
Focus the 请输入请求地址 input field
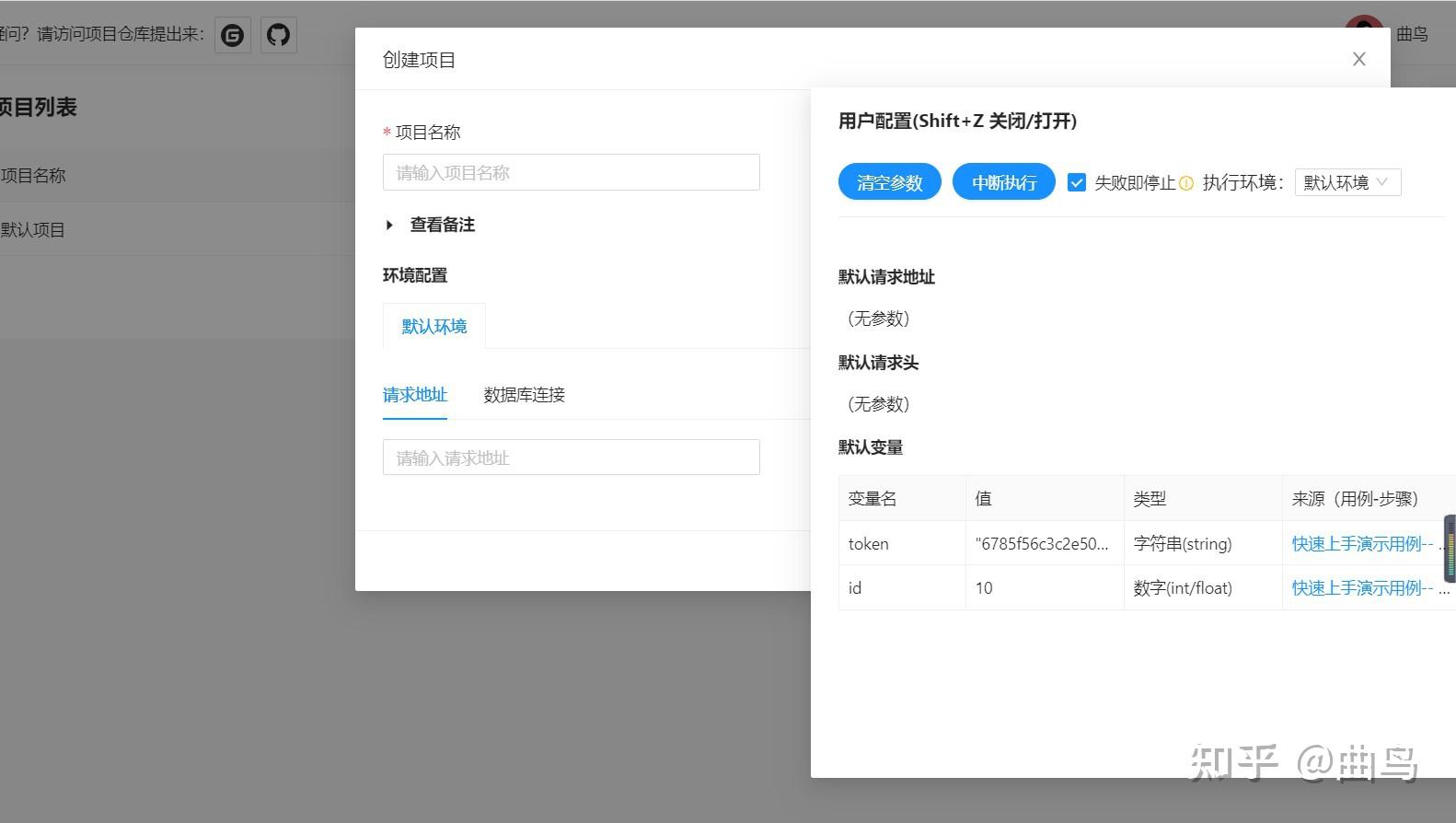tap(572, 458)
